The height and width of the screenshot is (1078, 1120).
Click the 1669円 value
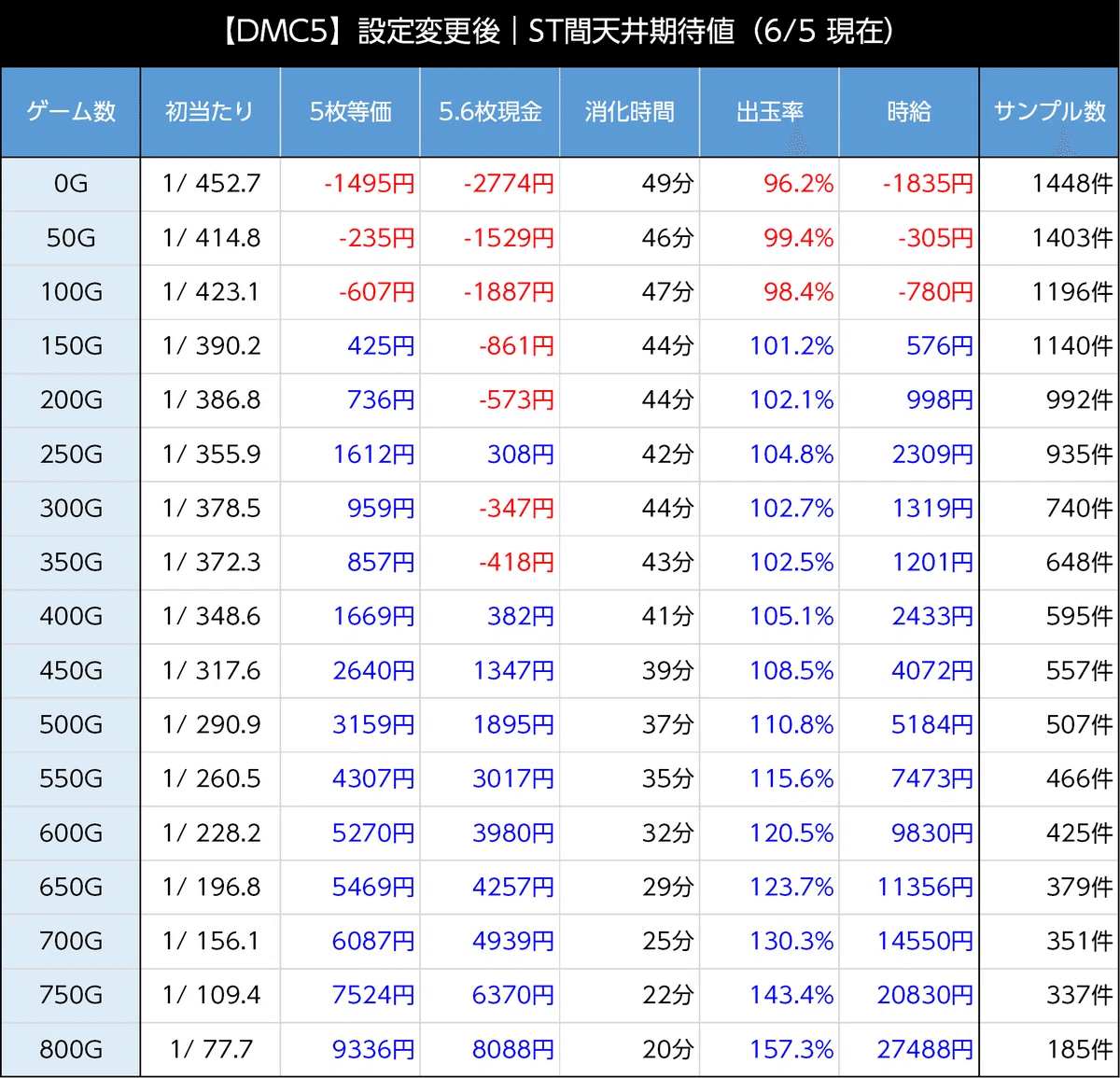[374, 617]
